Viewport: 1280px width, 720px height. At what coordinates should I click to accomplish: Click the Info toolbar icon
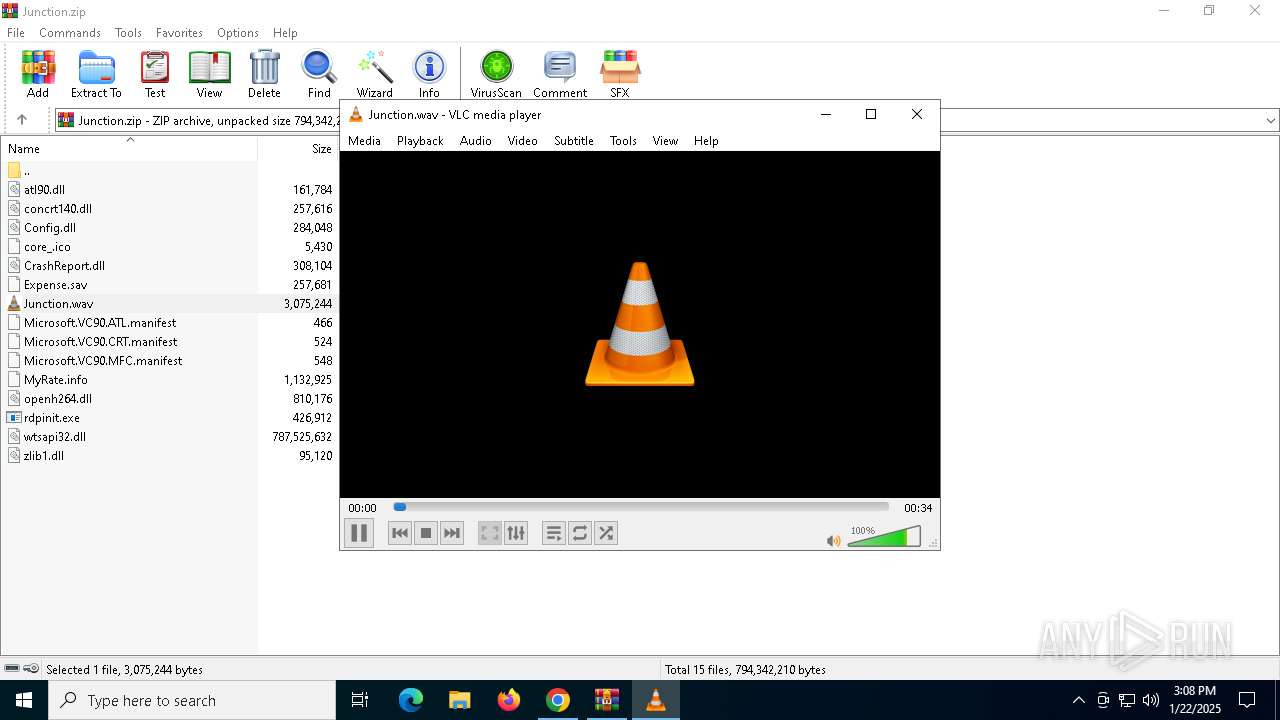429,75
